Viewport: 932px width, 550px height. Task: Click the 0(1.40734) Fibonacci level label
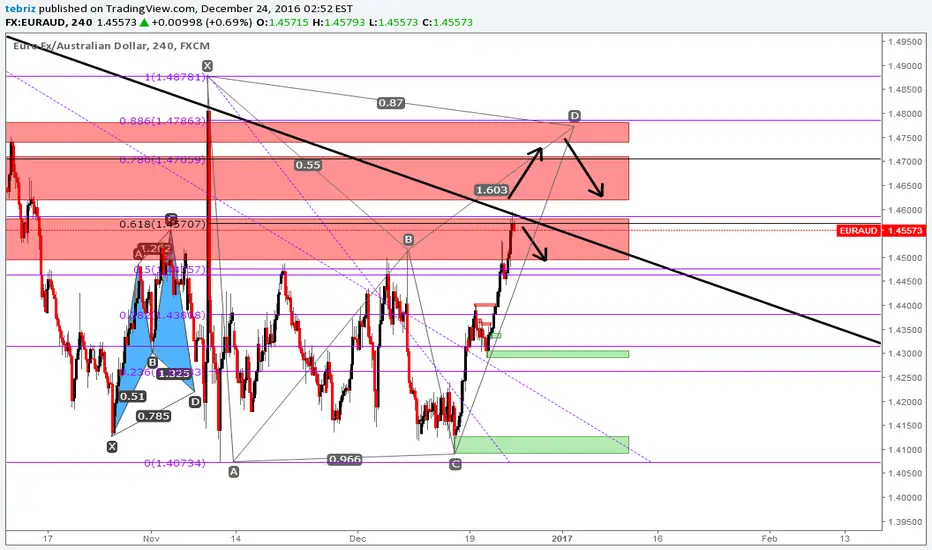click(x=175, y=463)
